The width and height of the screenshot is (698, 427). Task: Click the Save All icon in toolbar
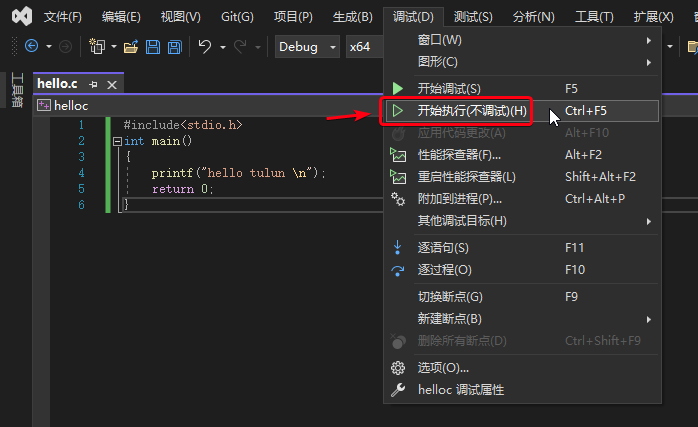click(x=174, y=47)
